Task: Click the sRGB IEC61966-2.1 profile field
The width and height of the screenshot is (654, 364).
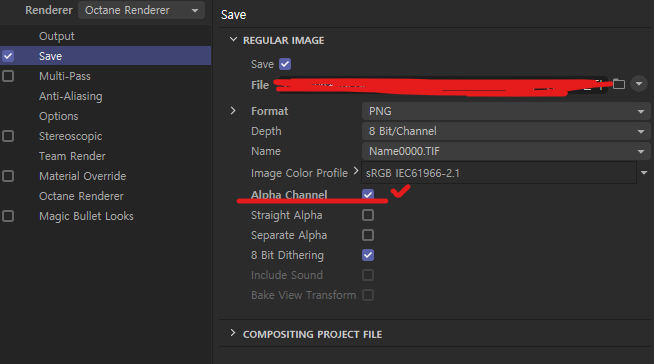Action: pos(499,173)
